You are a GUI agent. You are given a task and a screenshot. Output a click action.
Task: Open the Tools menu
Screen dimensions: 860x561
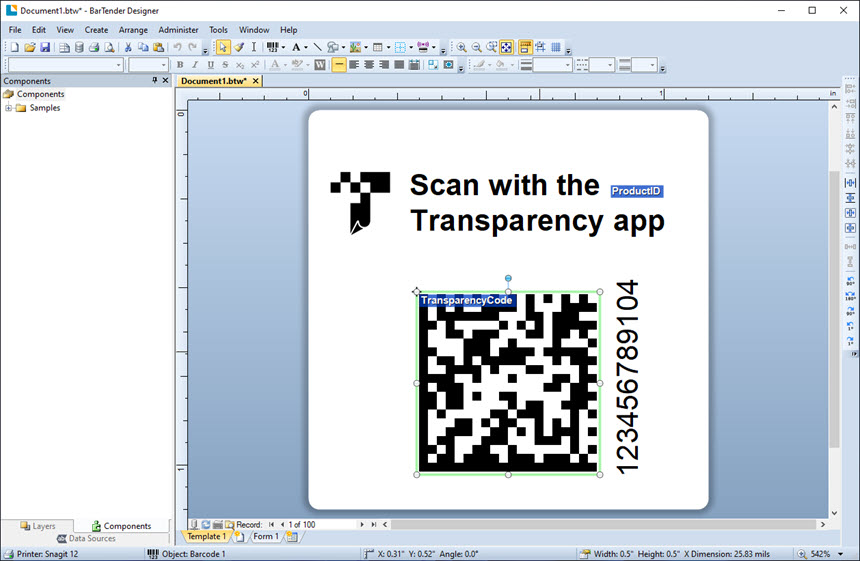click(x=218, y=30)
